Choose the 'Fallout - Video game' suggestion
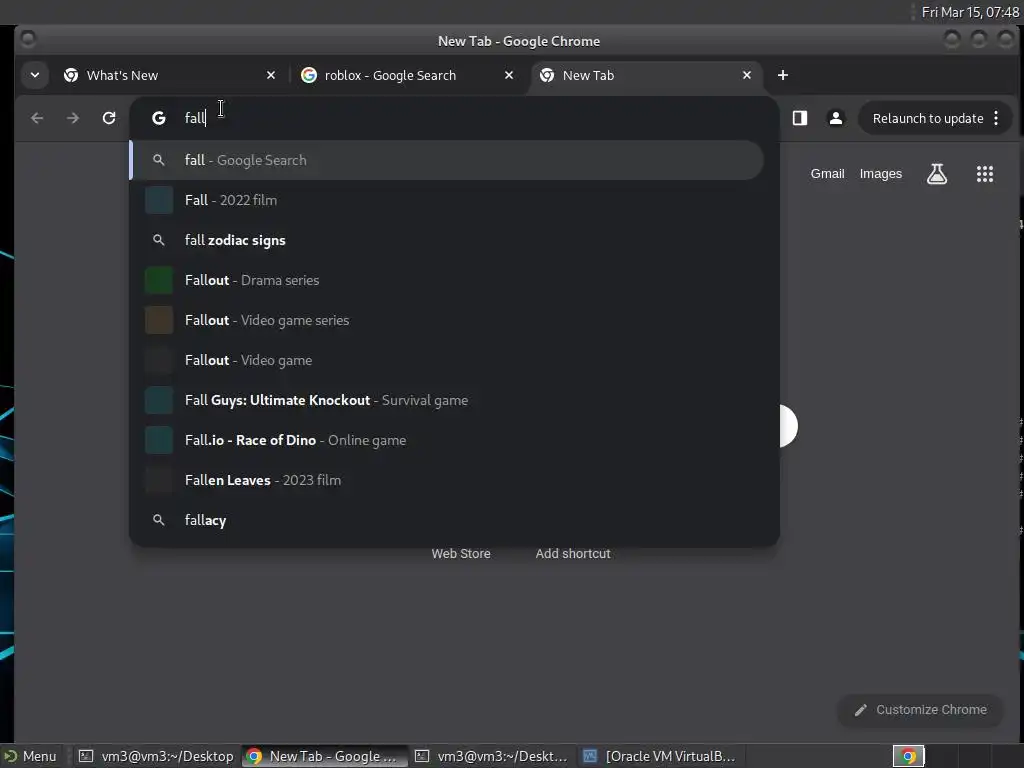This screenshot has height=768, width=1024. click(x=447, y=360)
